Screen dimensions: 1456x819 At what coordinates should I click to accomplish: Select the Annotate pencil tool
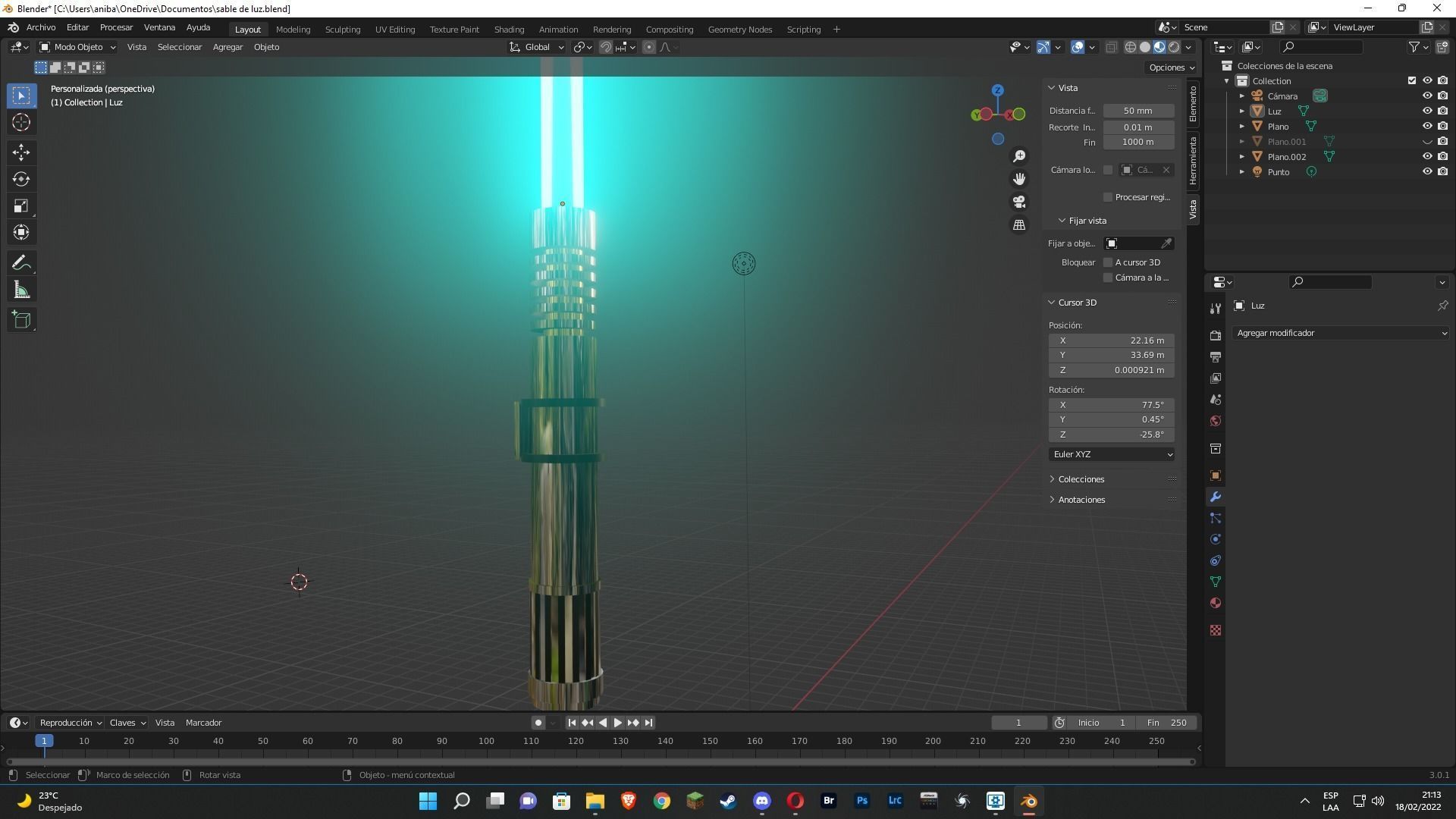pyautogui.click(x=21, y=263)
